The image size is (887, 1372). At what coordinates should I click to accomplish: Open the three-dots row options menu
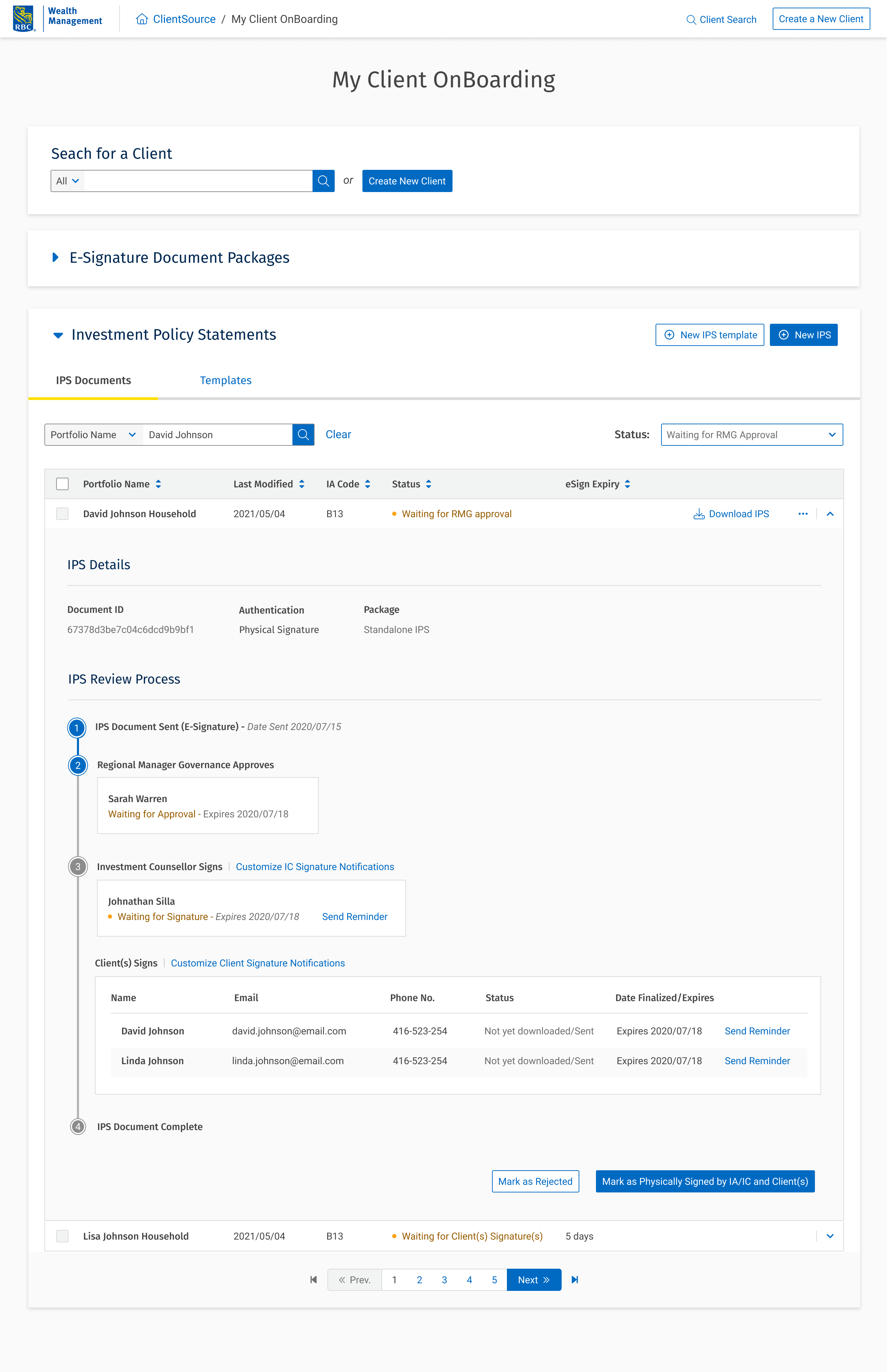802,513
